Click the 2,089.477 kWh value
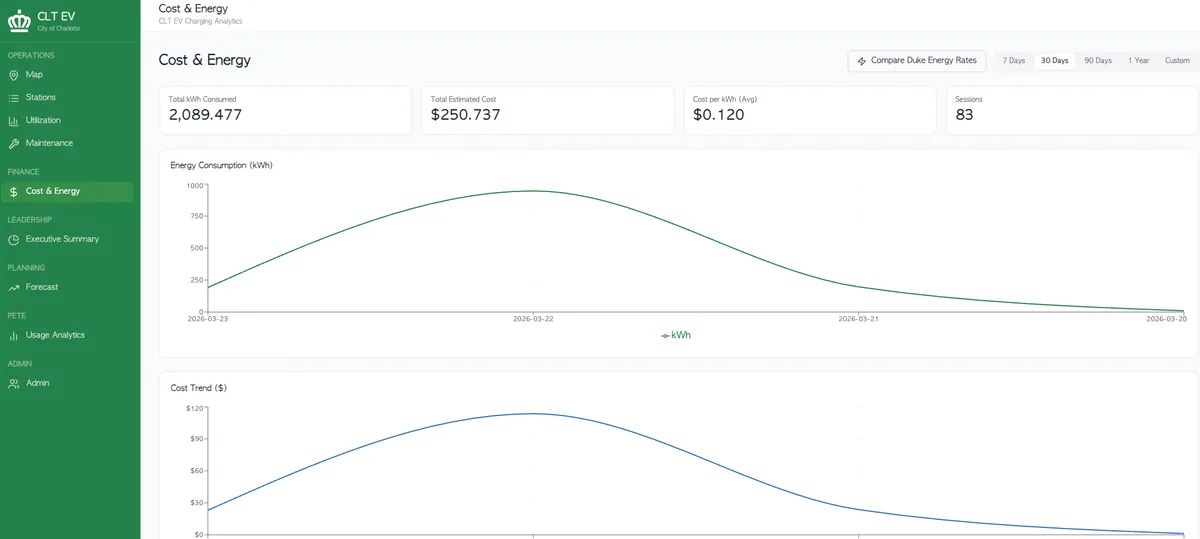 (205, 115)
